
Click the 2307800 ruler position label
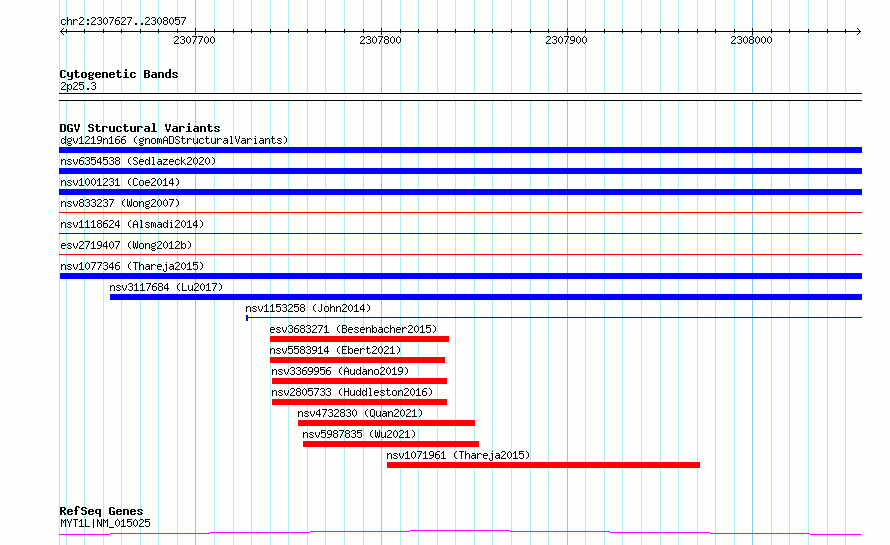click(380, 40)
